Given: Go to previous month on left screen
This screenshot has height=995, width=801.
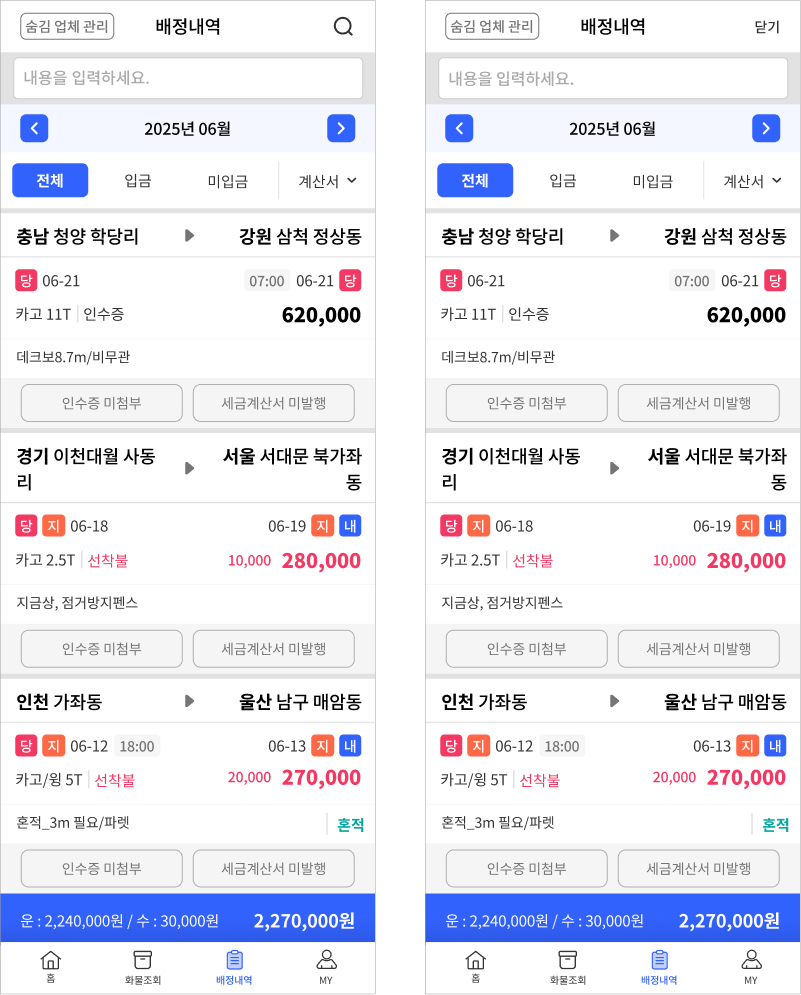Looking at the screenshot, I should [34, 128].
